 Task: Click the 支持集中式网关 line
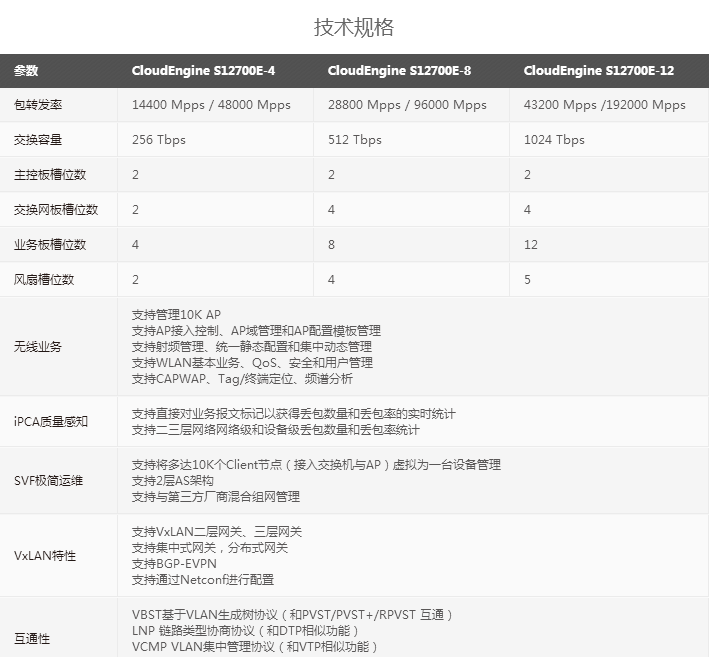(x=209, y=547)
